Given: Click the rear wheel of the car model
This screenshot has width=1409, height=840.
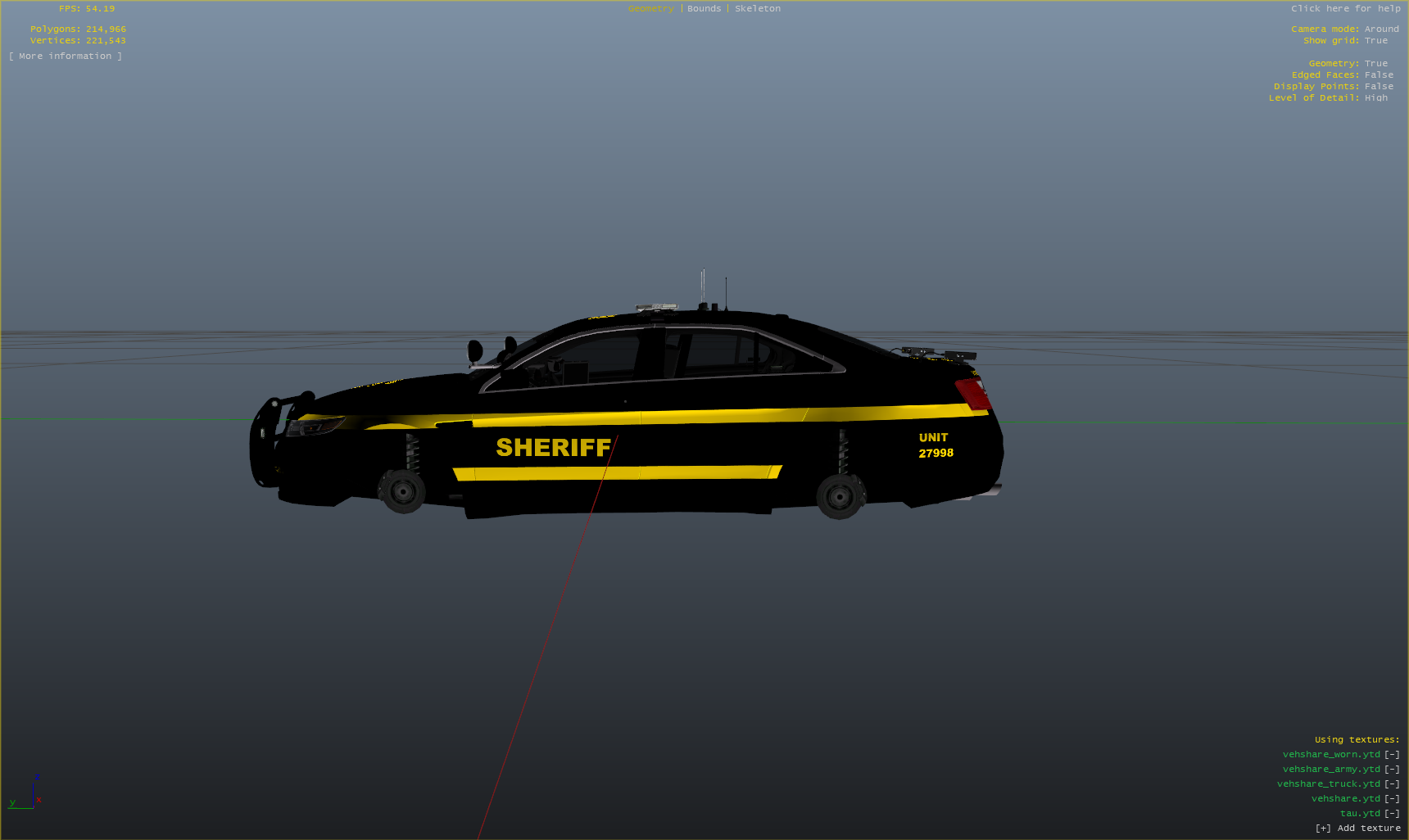Looking at the screenshot, I should tap(840, 495).
